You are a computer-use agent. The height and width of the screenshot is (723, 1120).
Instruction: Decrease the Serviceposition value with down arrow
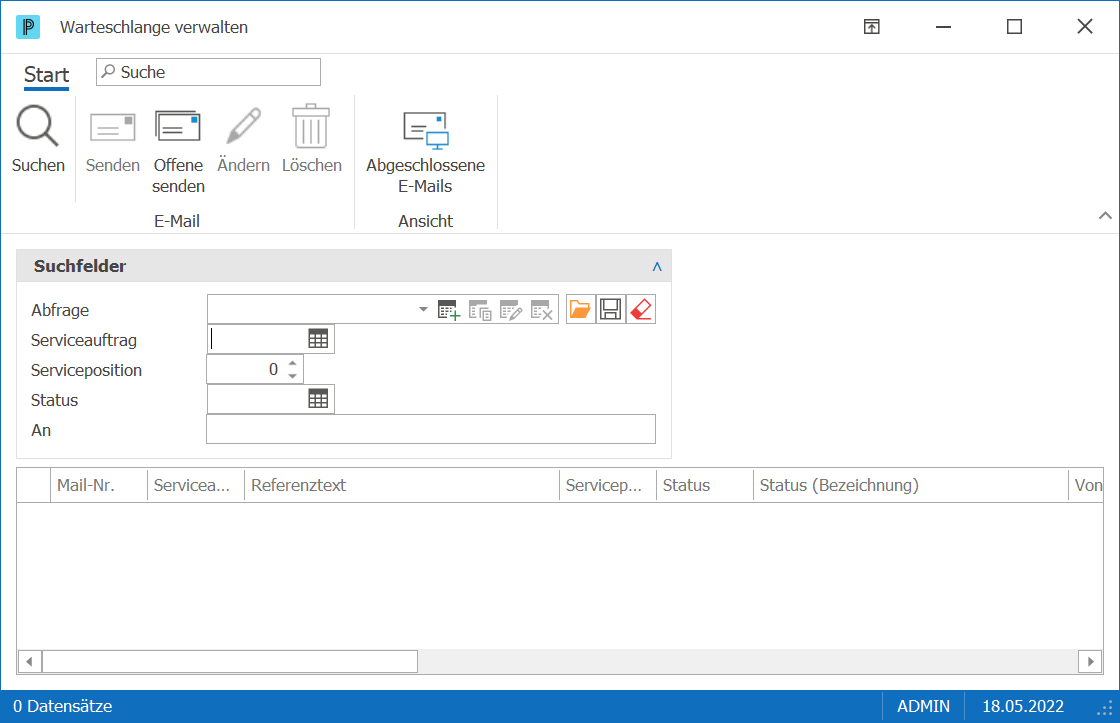click(292, 376)
